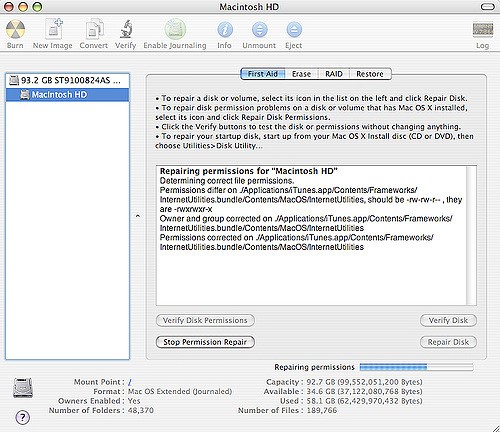Click the Enable Journaling toolbar icon
500x432 pixels.
click(175, 29)
